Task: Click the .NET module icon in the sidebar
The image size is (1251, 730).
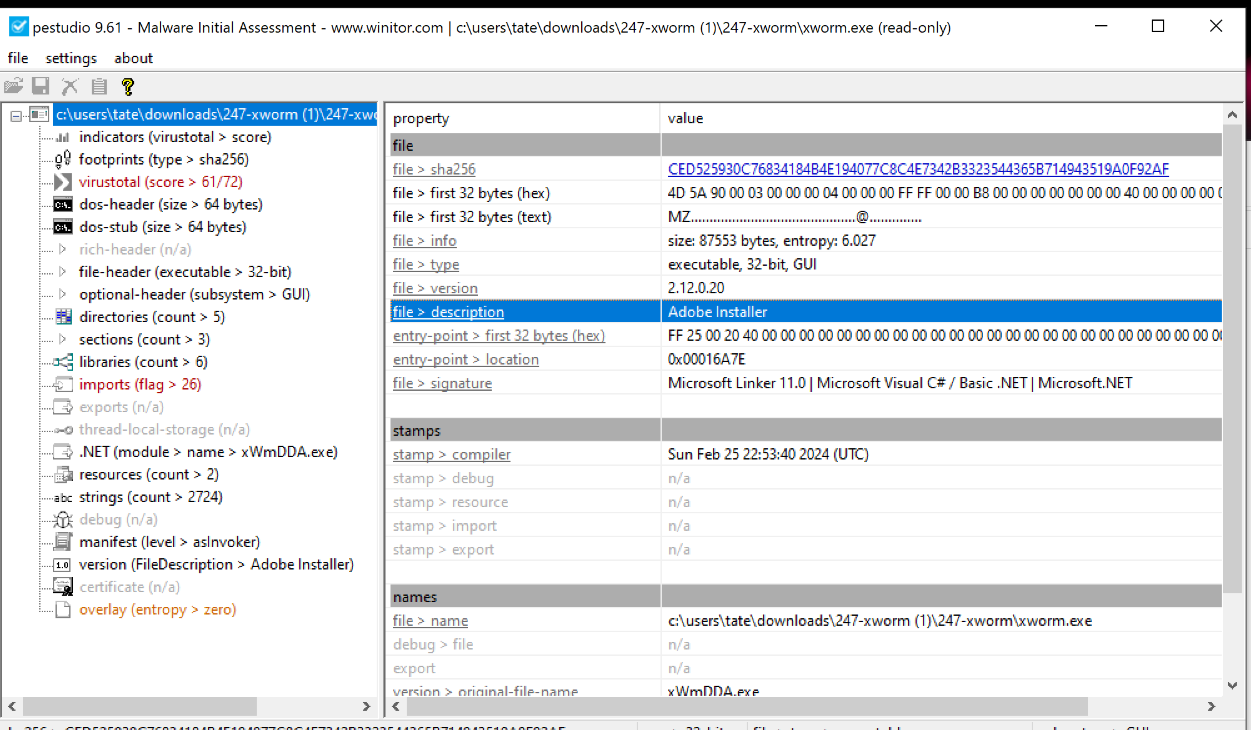Action: (x=62, y=451)
